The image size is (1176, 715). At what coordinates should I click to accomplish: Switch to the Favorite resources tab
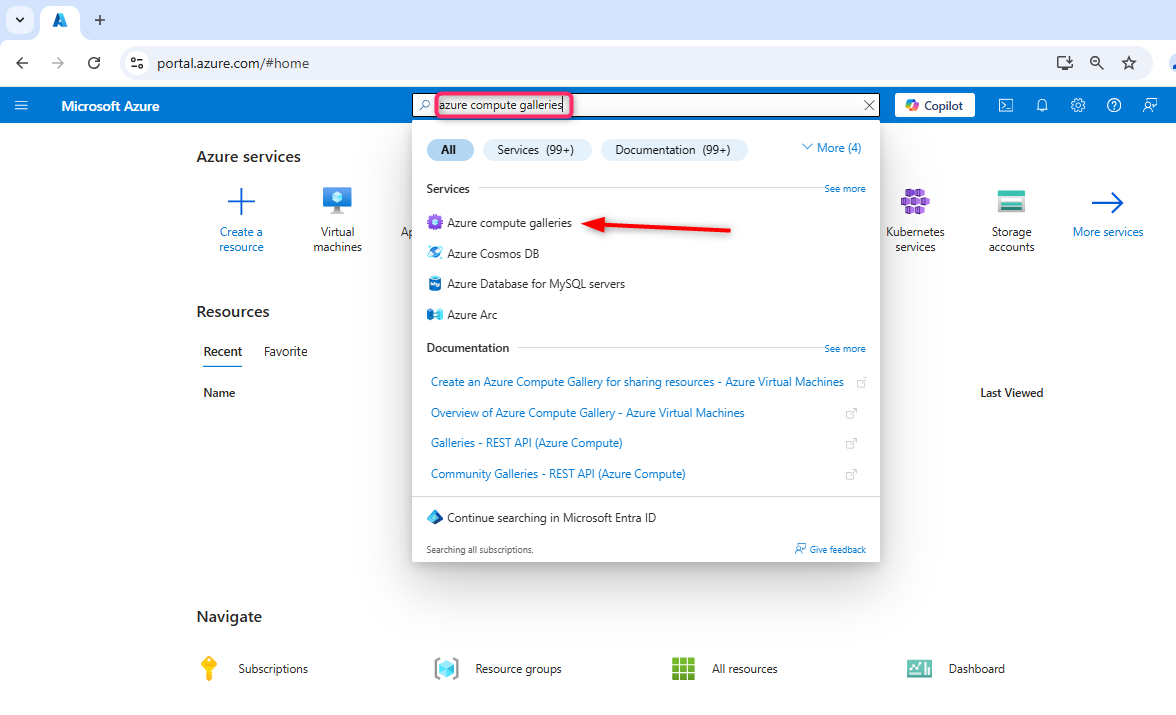285,351
